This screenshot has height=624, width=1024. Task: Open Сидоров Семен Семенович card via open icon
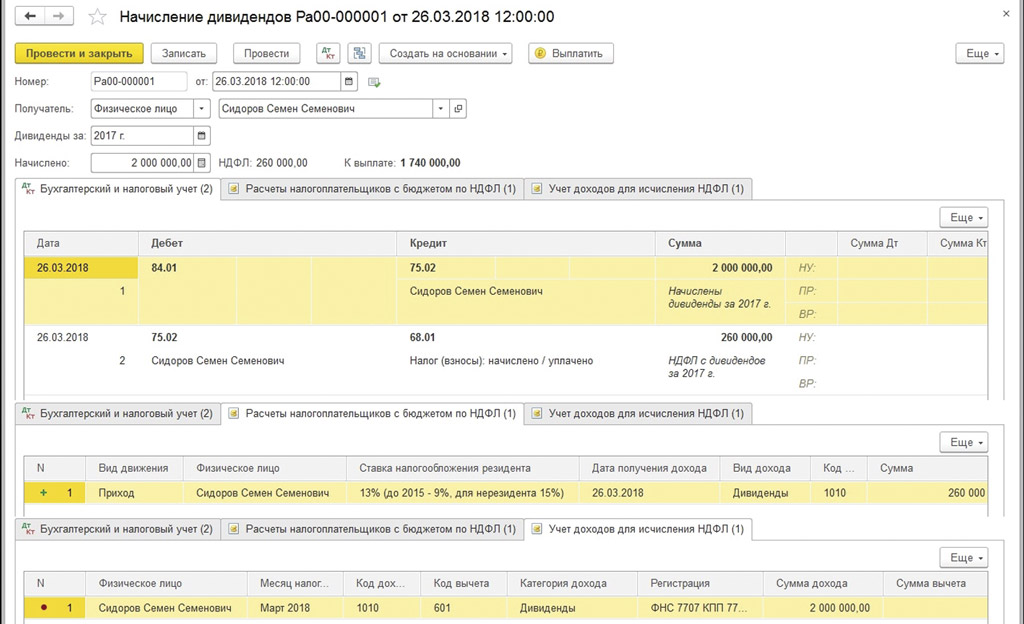(x=458, y=109)
